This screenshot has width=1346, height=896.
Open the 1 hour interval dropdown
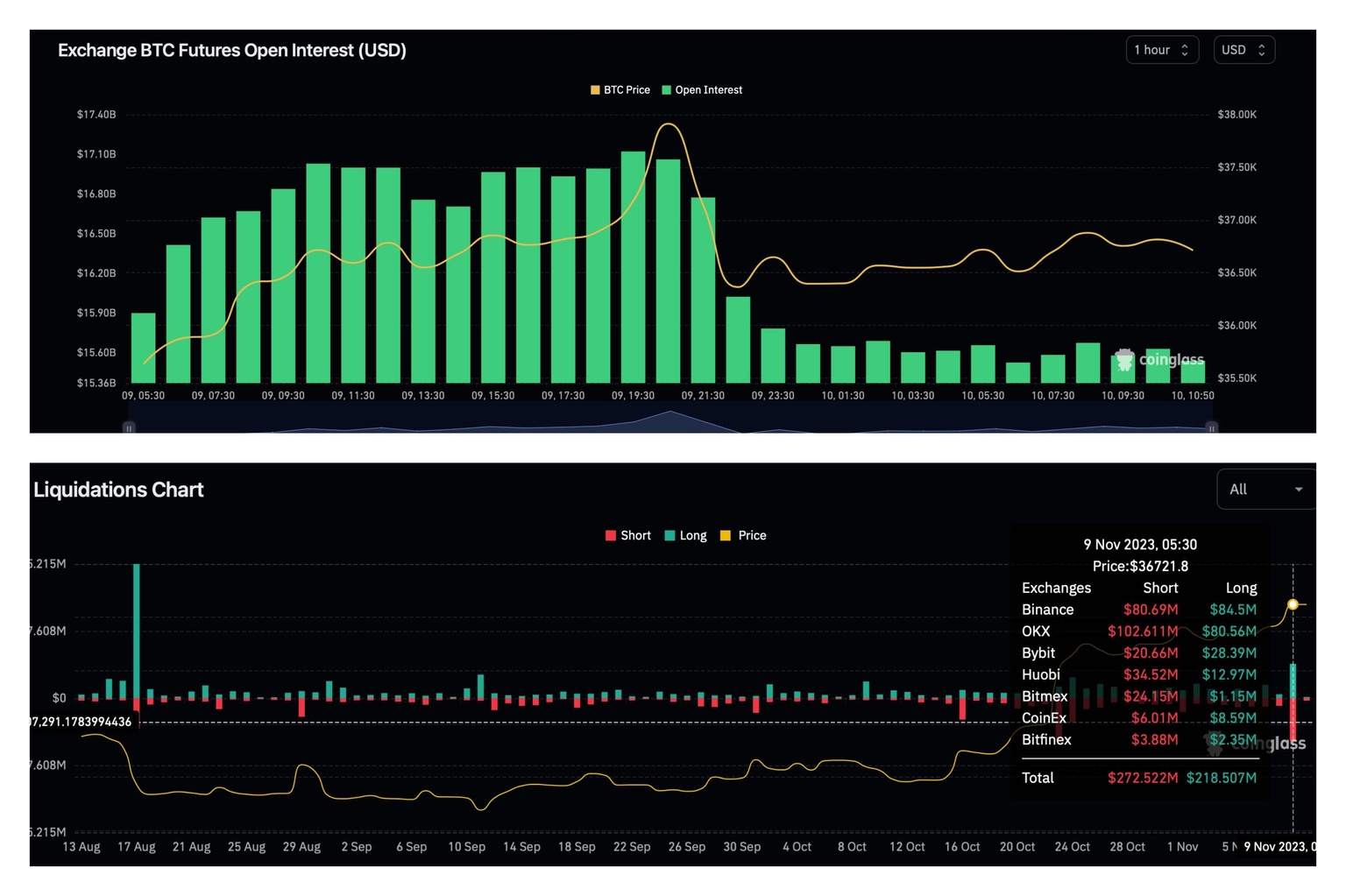(1162, 50)
